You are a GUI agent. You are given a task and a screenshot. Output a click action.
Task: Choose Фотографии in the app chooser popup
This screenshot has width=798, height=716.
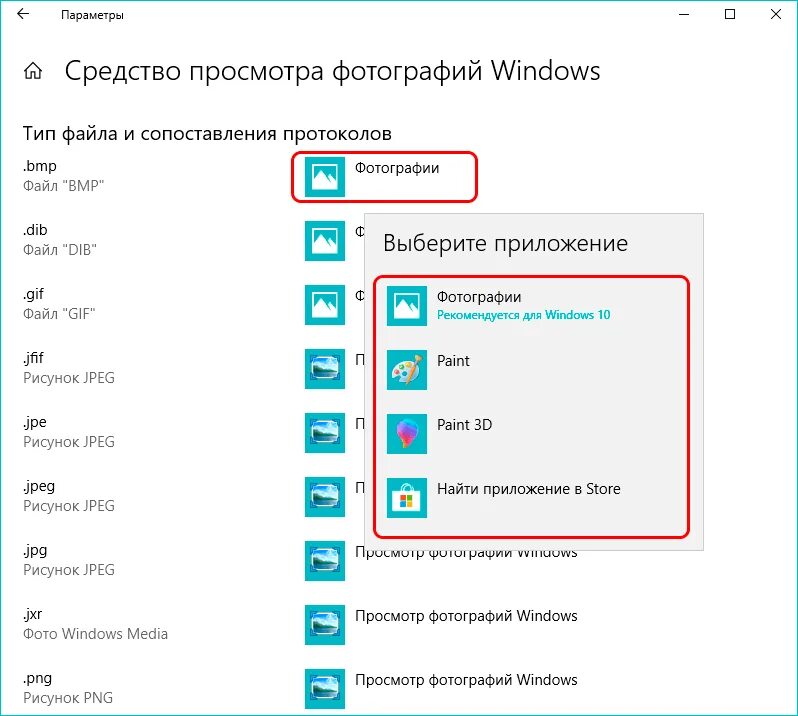click(x=531, y=306)
